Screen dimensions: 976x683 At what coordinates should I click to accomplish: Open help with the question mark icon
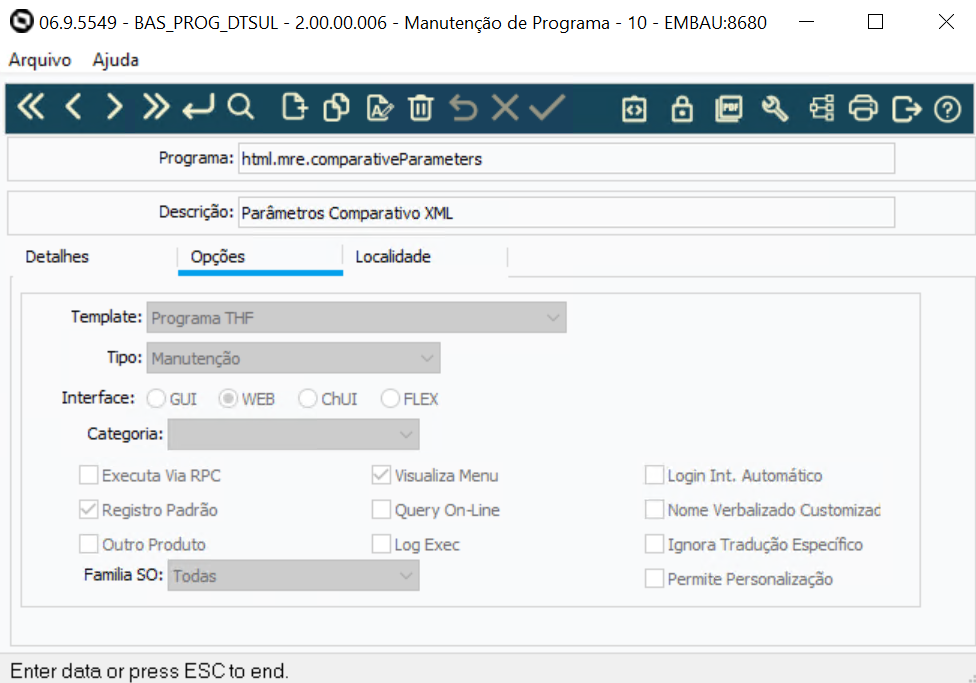[x=947, y=110]
